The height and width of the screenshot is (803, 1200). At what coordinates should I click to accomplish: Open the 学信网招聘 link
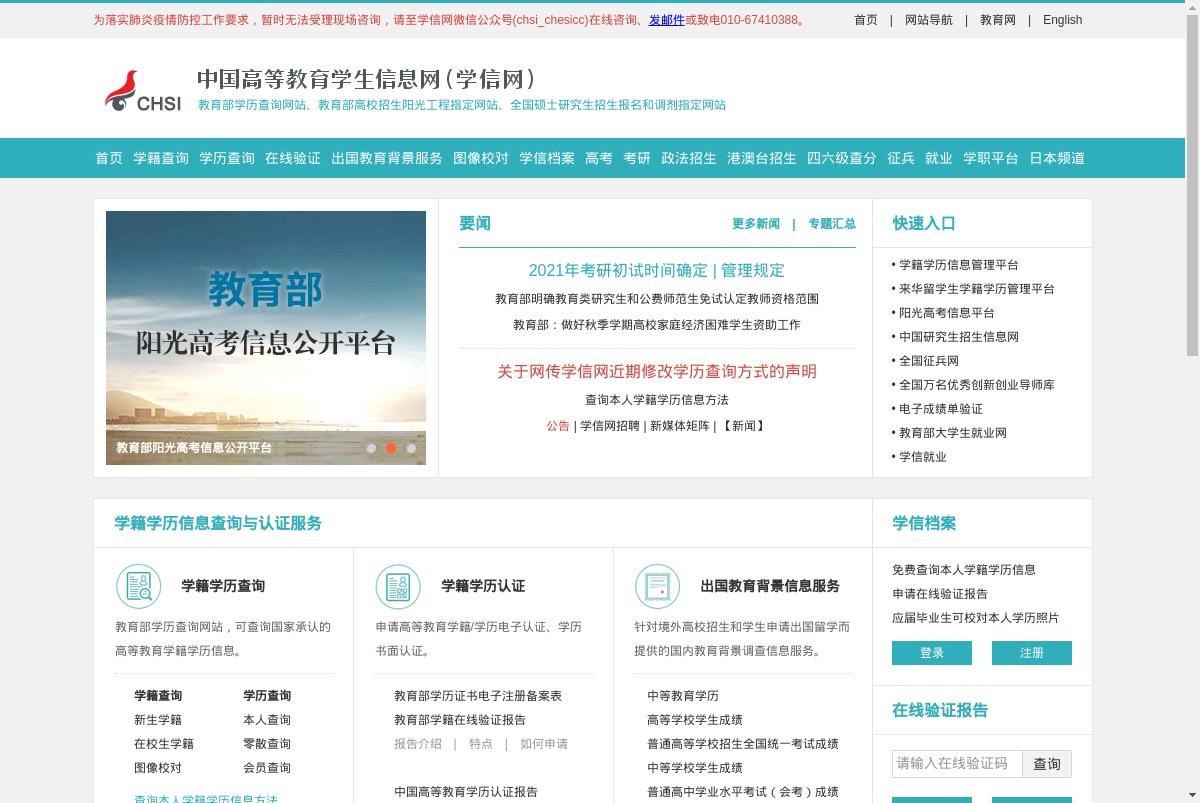[x=610, y=426]
